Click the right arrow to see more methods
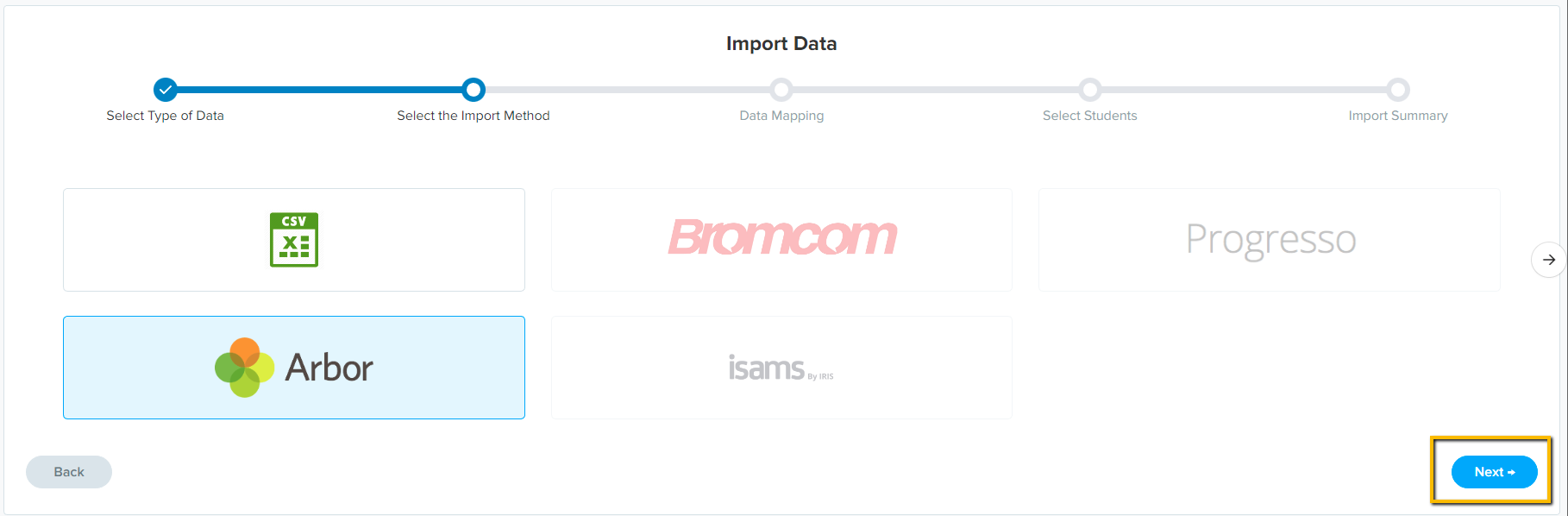Screen dimensions: 1568x516 tap(1549, 260)
